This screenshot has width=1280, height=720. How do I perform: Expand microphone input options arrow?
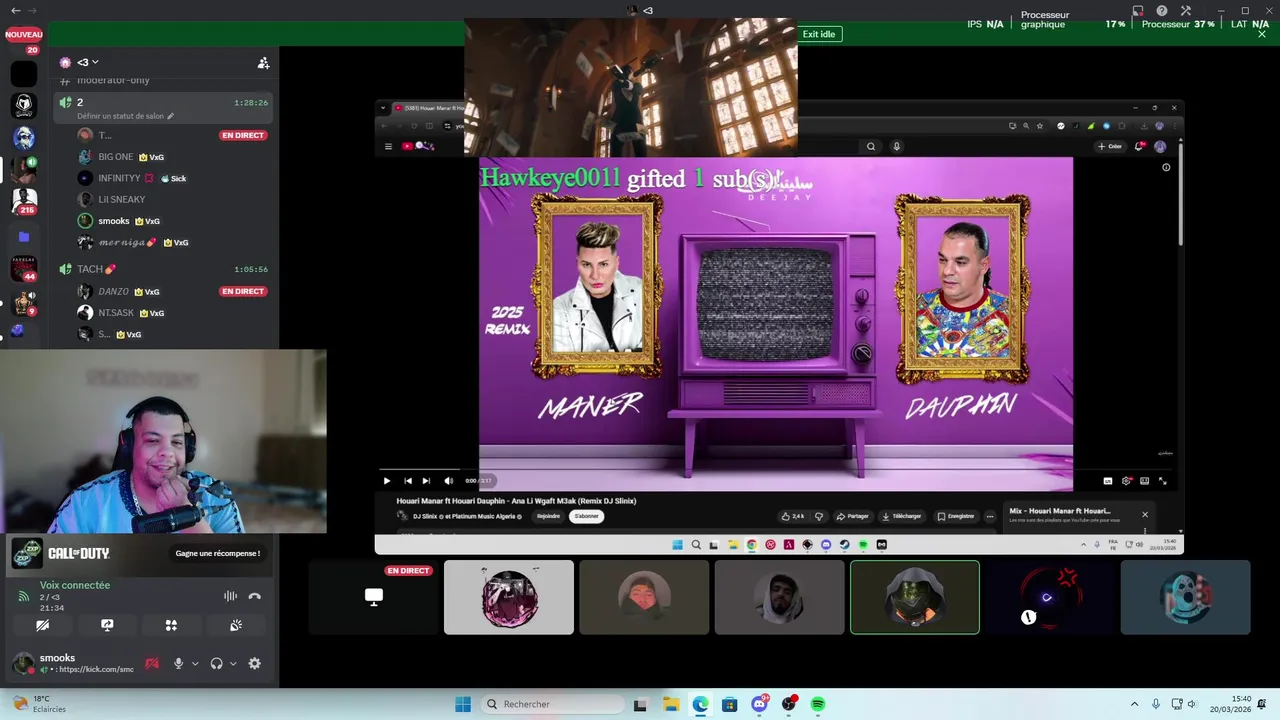(x=195, y=663)
